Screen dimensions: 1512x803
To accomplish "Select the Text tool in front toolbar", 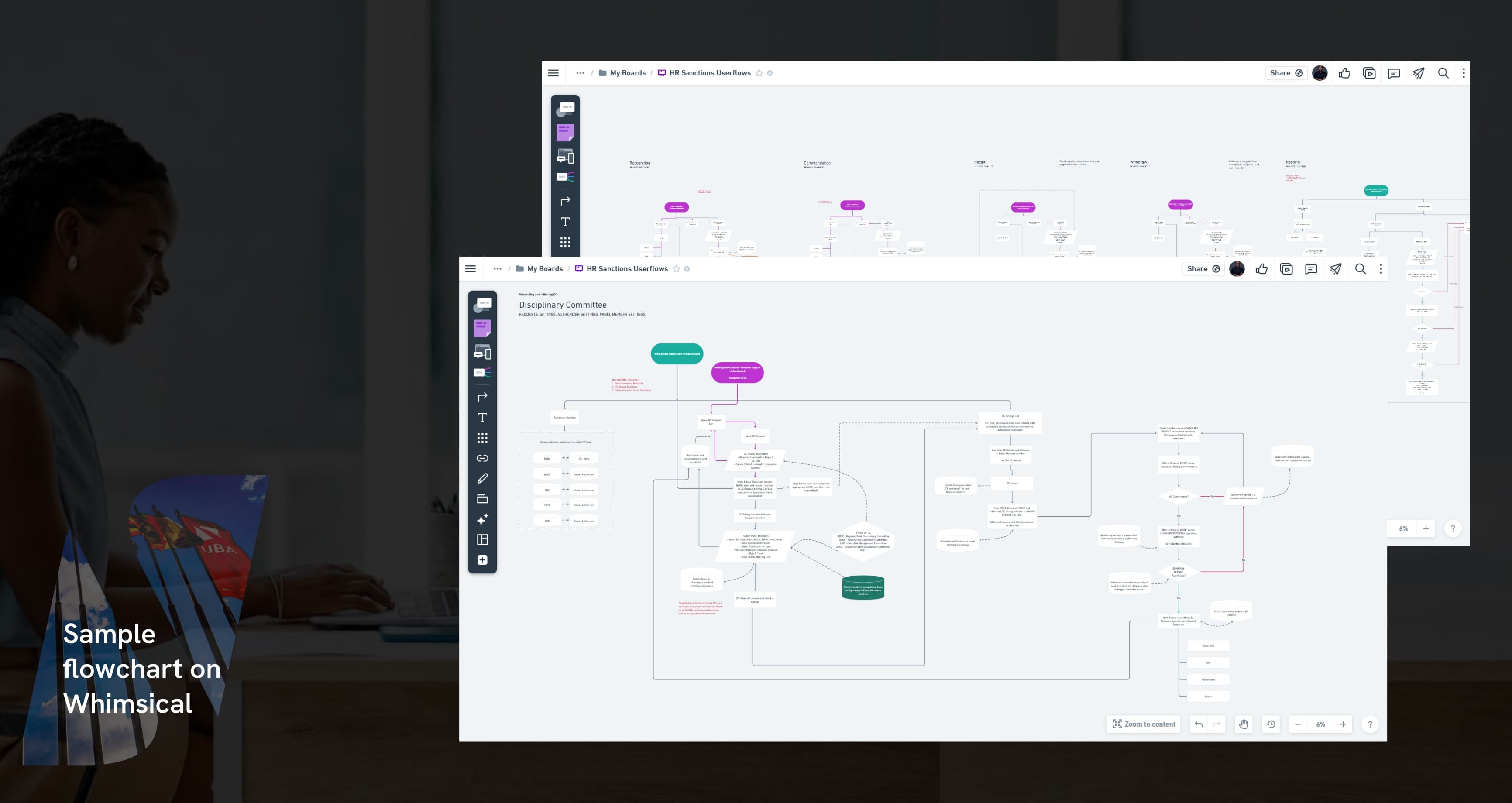I will point(482,417).
